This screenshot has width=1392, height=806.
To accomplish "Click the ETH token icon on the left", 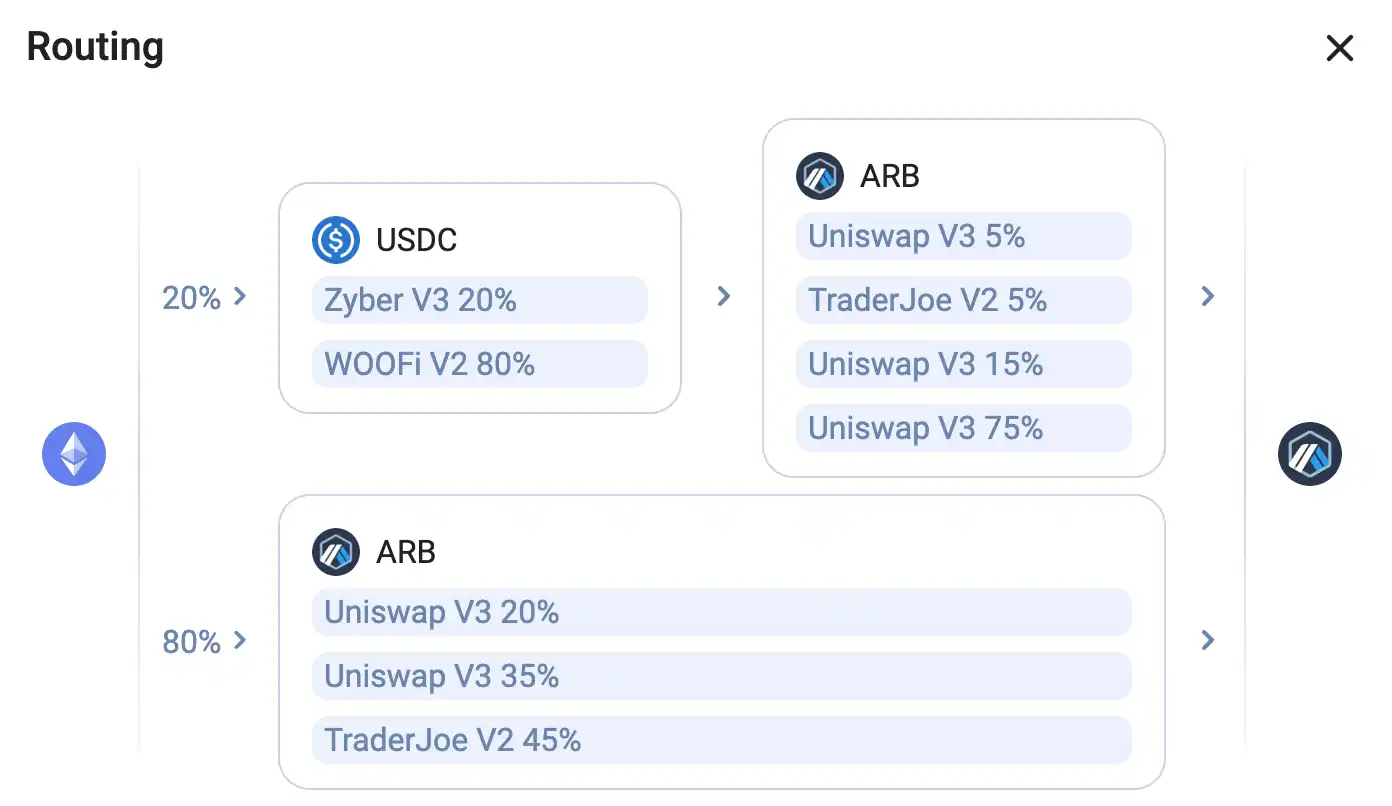I will pos(73,454).
